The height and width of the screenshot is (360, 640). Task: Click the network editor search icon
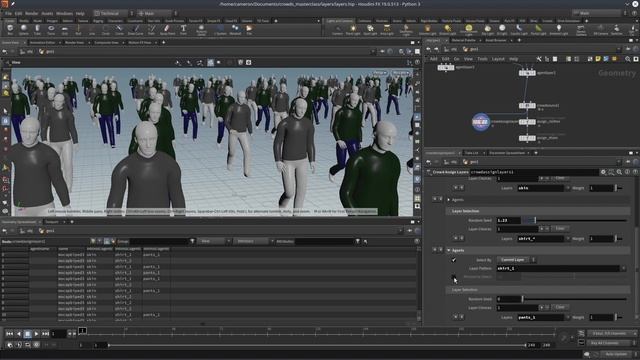(628, 59)
